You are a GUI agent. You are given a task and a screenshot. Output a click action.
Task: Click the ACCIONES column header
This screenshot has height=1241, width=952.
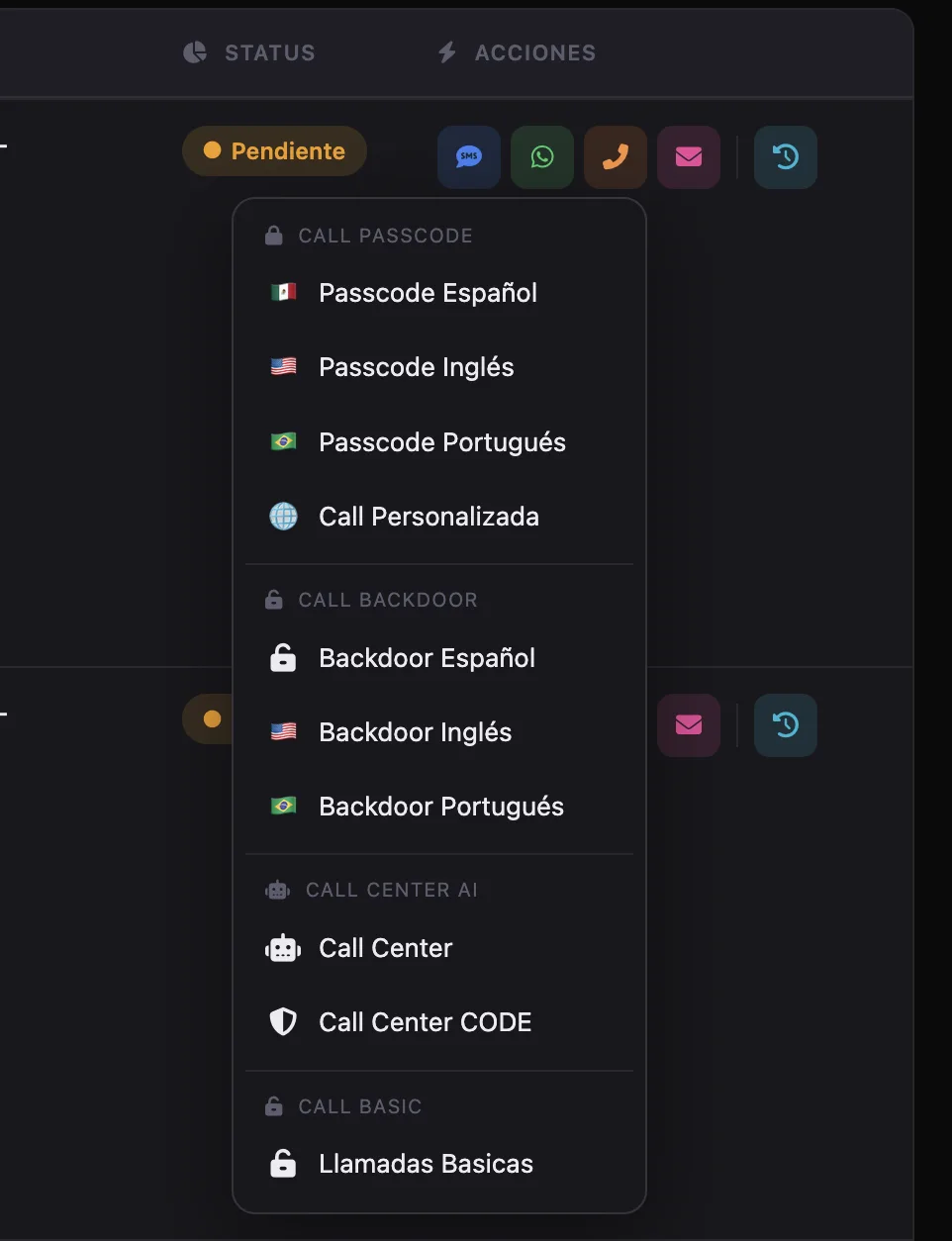[517, 52]
